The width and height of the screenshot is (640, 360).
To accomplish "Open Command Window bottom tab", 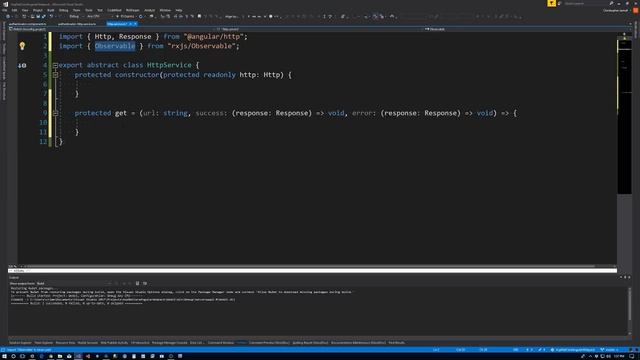I will pos(221,343).
